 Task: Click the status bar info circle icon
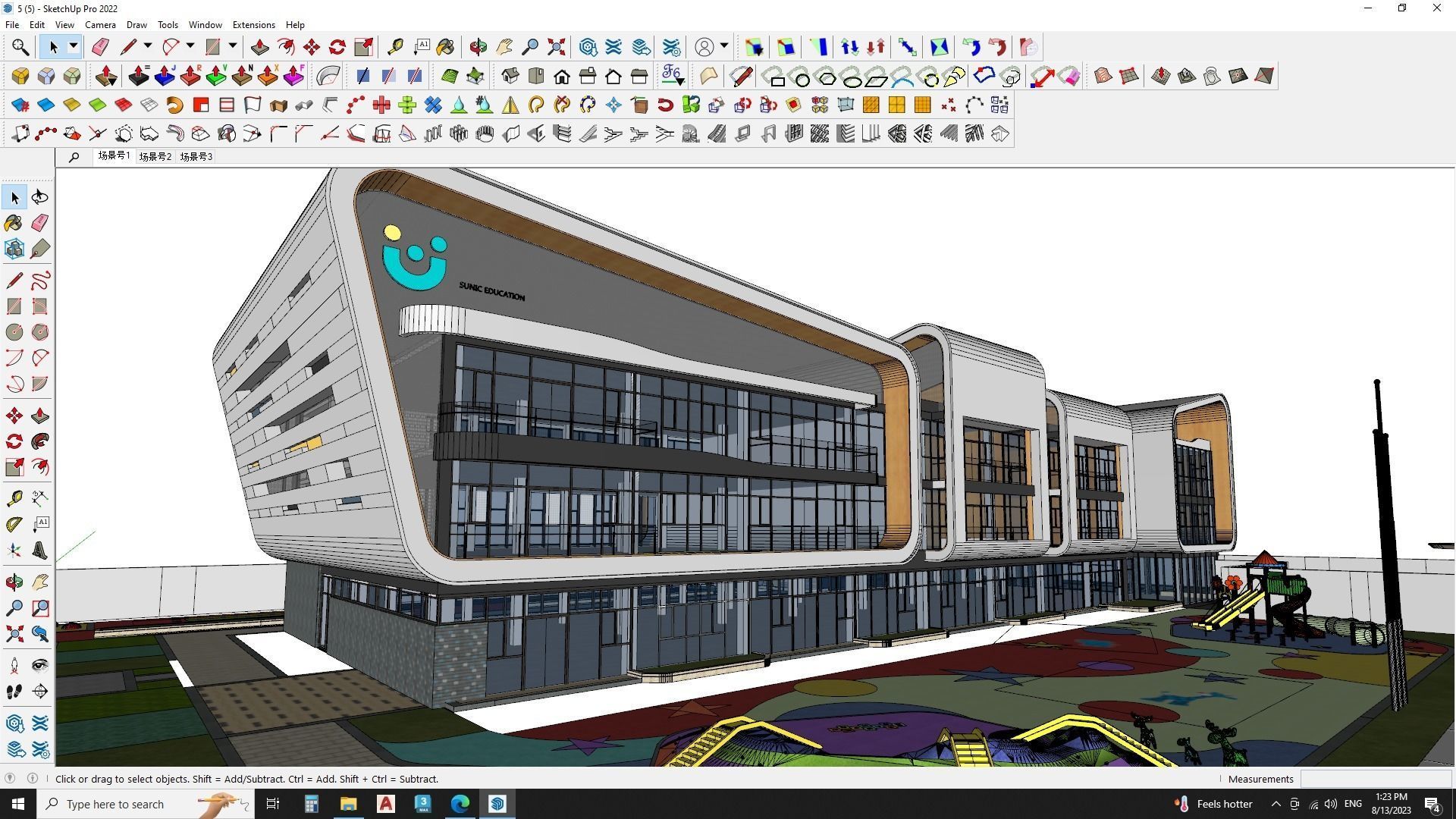click(x=33, y=779)
